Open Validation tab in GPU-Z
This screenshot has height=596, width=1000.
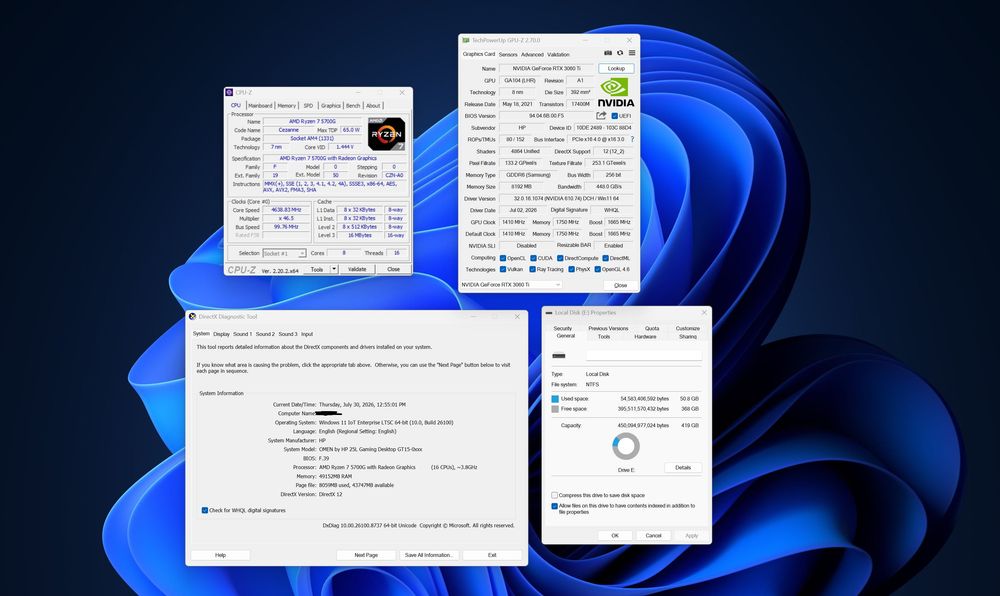click(x=558, y=54)
